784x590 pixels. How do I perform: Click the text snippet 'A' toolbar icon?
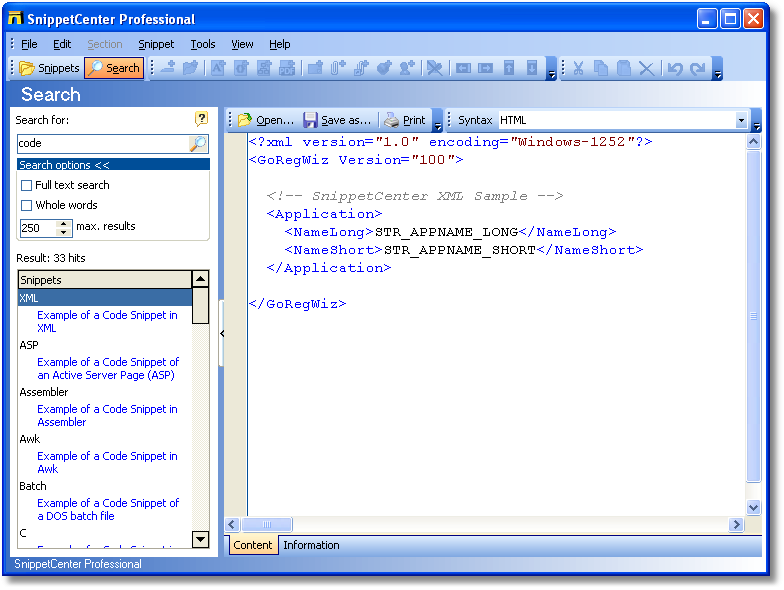point(218,68)
